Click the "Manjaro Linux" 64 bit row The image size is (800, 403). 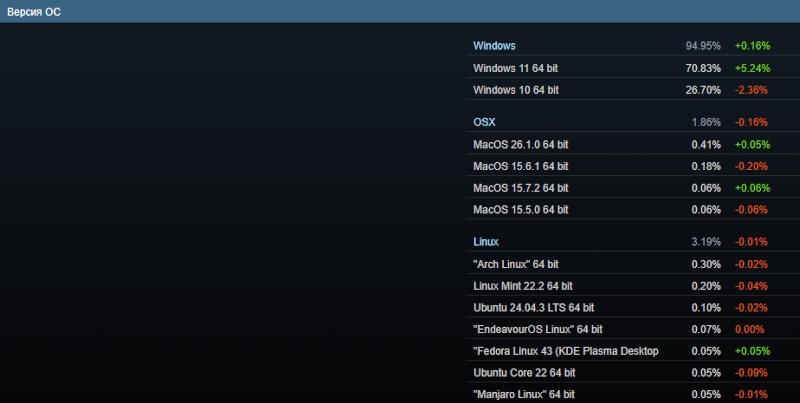tap(524, 395)
